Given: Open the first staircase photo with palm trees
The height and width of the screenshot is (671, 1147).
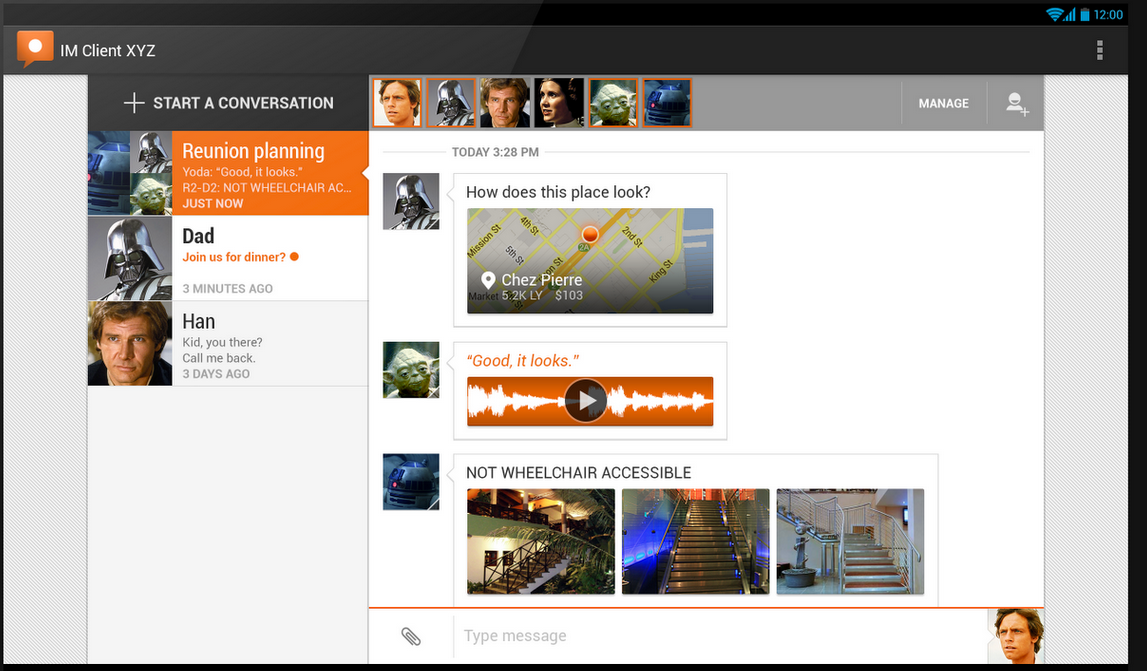Looking at the screenshot, I should tap(541, 541).
